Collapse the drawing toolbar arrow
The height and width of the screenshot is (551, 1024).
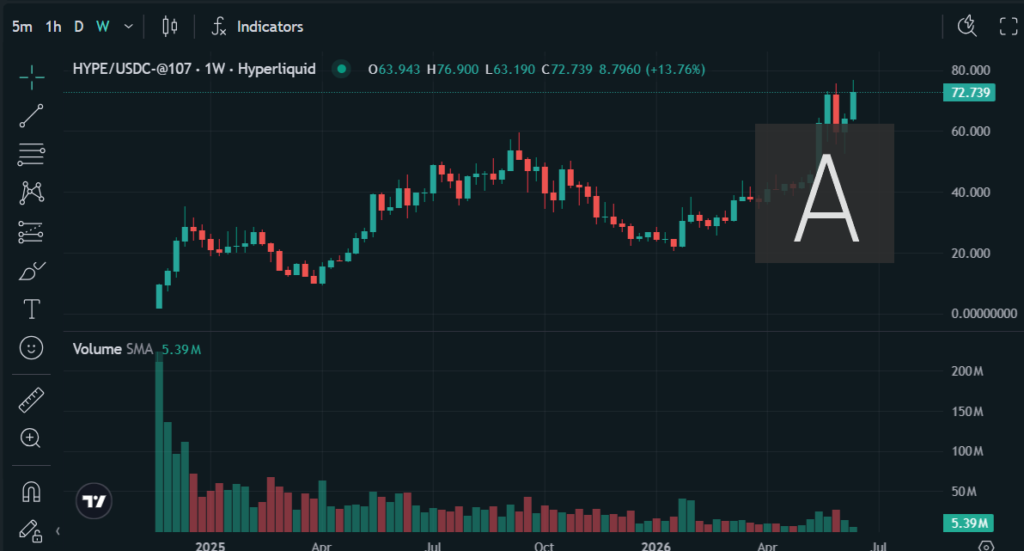point(58,531)
